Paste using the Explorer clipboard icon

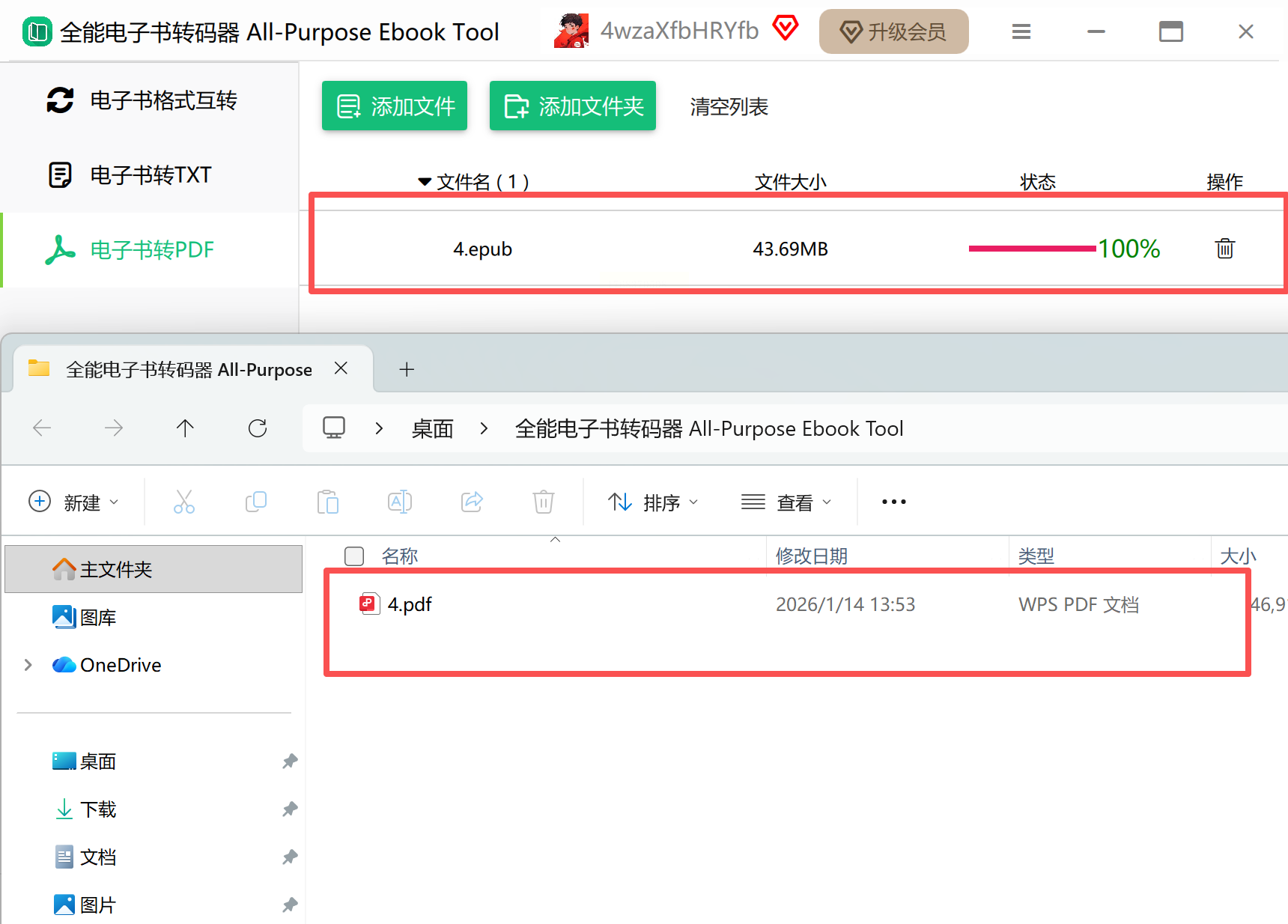(328, 502)
